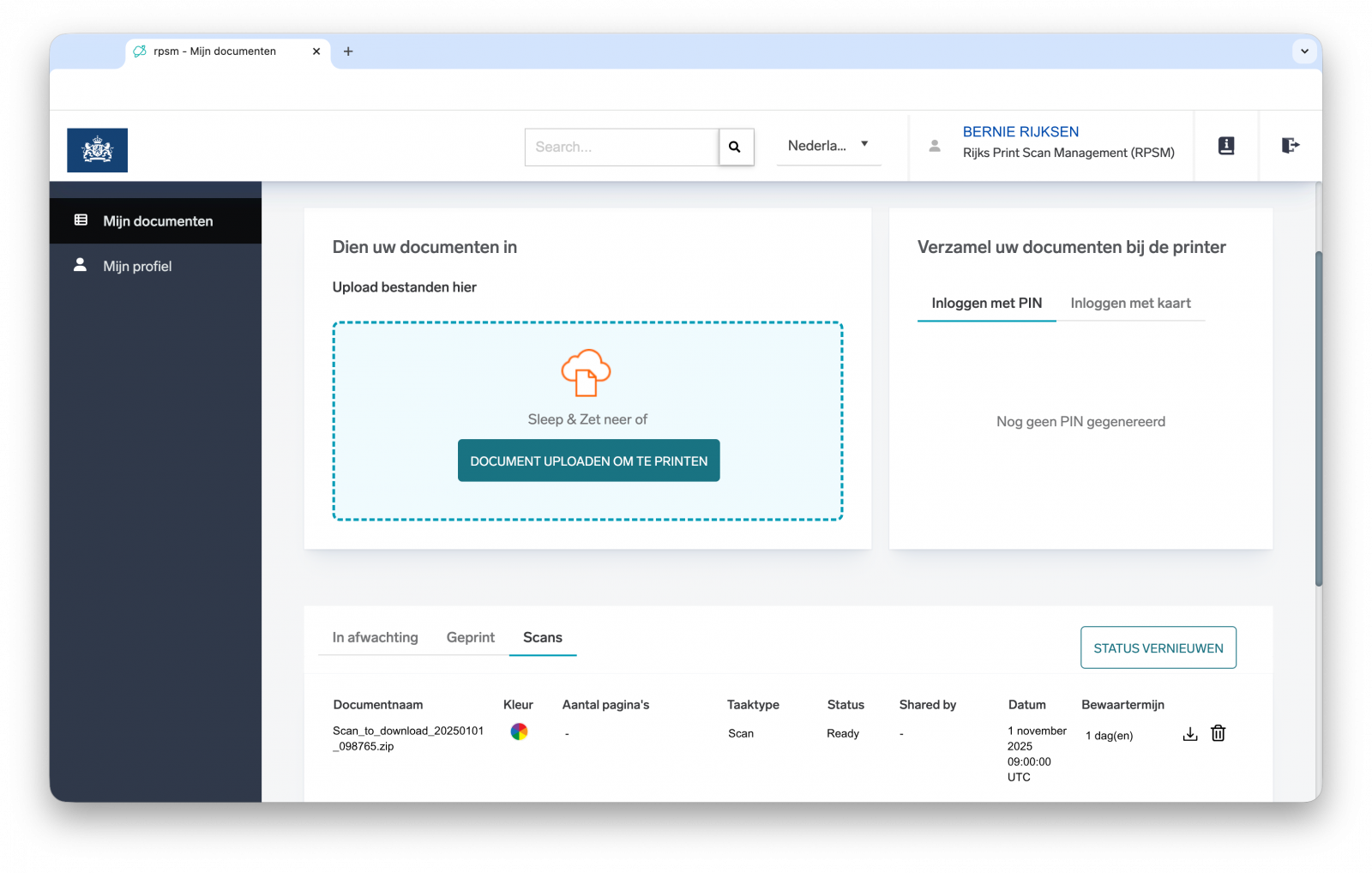Click the Rijksoverheid coat of arms logo

pos(97,150)
